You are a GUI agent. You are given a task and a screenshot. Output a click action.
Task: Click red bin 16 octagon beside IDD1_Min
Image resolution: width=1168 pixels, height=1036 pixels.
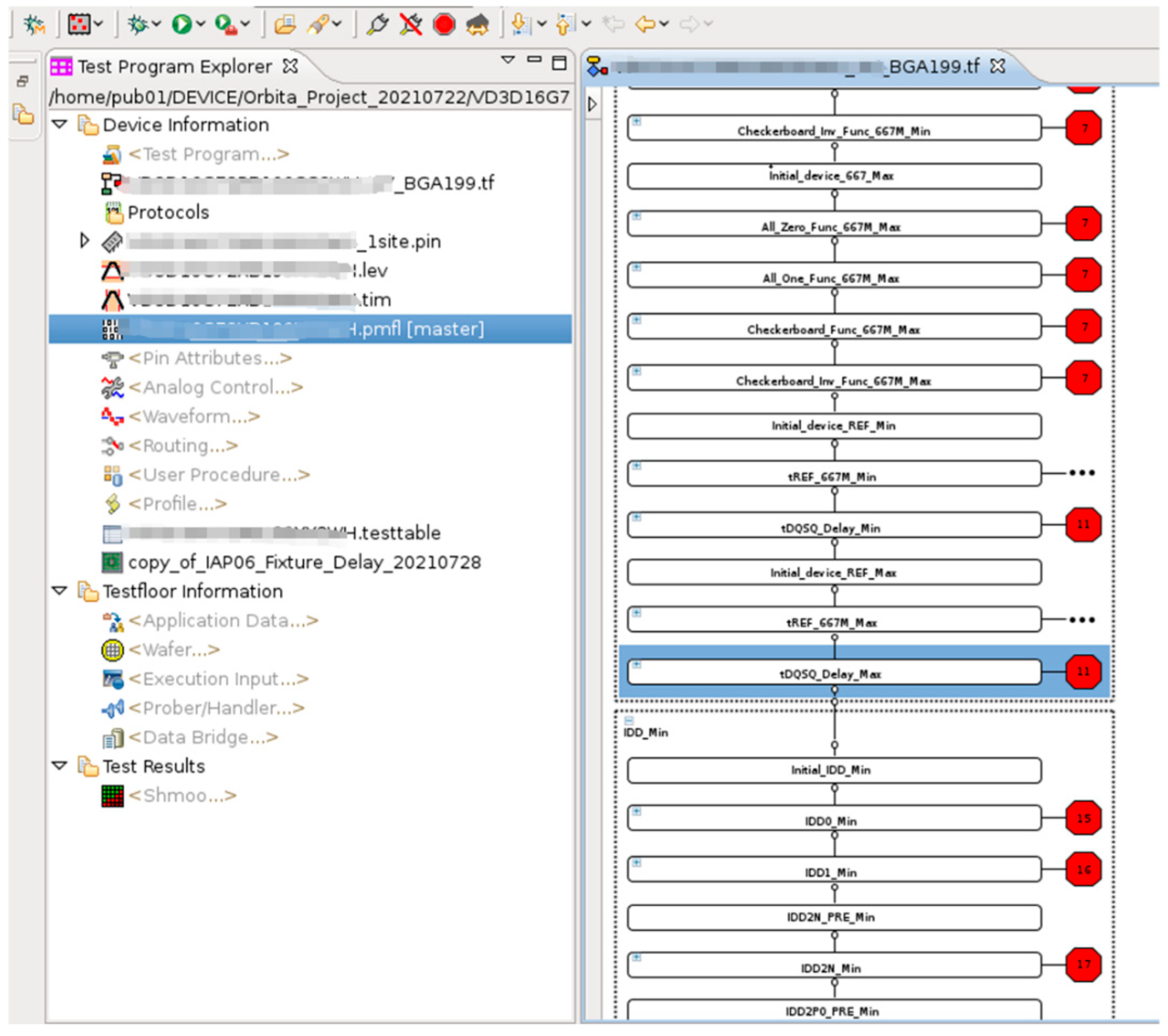(1083, 870)
